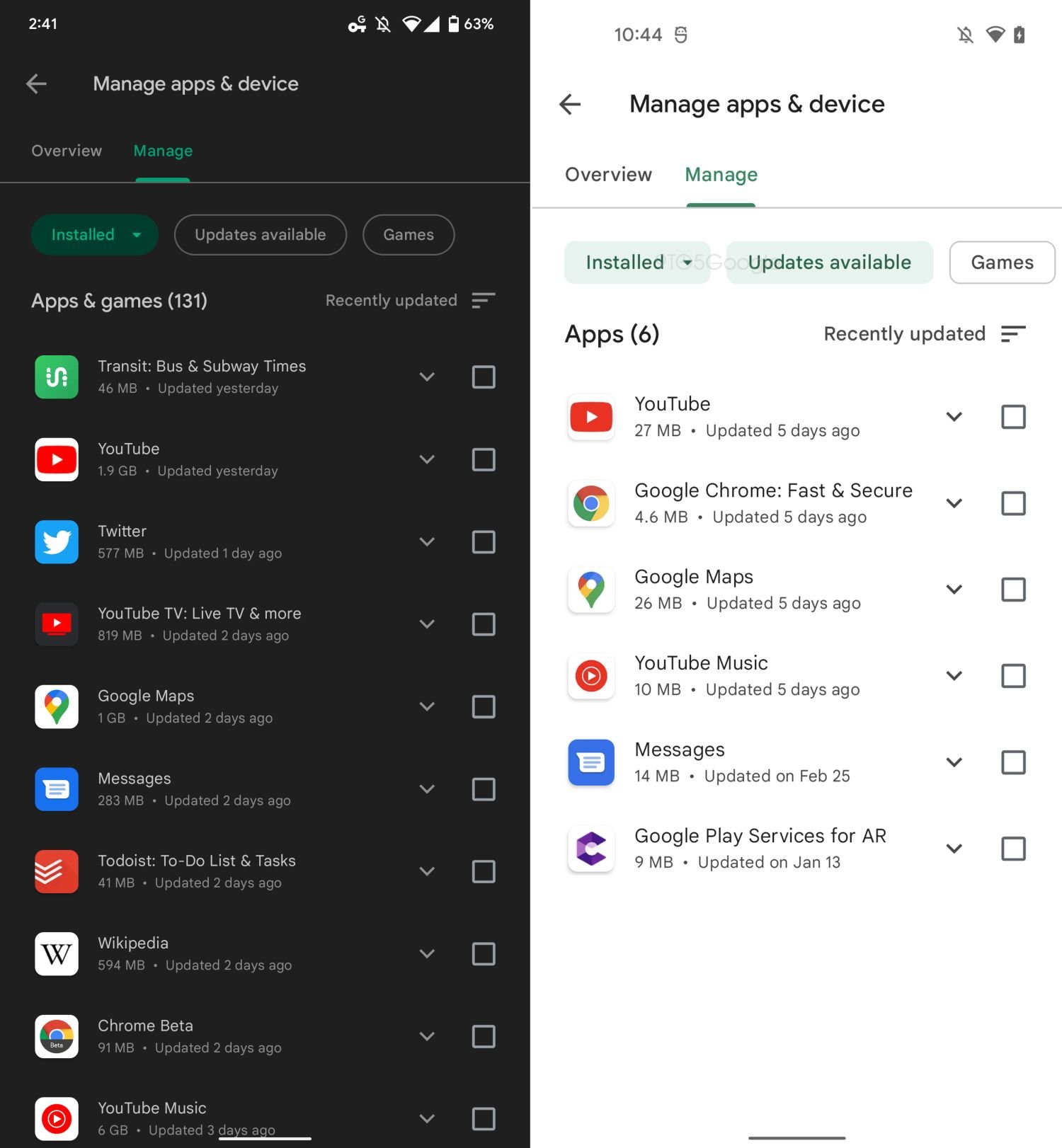
Task: Switch to Overview tab on the dark screen
Action: coord(67,151)
